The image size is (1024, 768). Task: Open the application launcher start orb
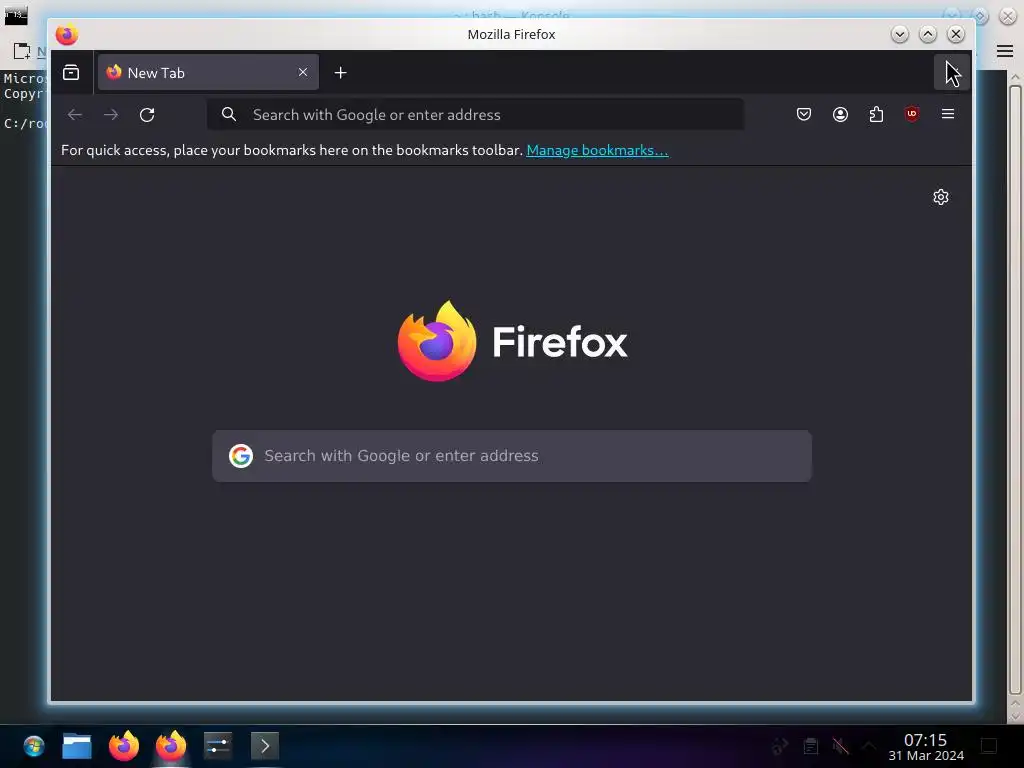(x=33, y=746)
